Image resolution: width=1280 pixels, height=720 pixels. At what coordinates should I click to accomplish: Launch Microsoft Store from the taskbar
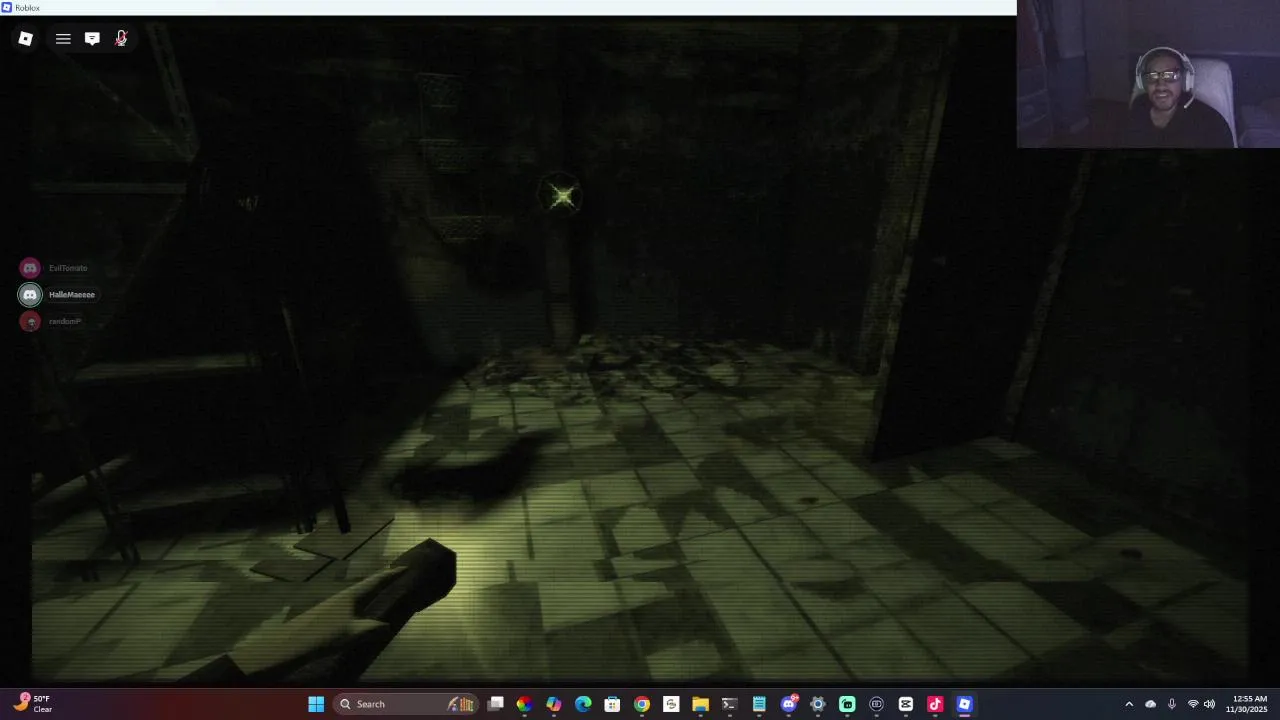pos(612,704)
